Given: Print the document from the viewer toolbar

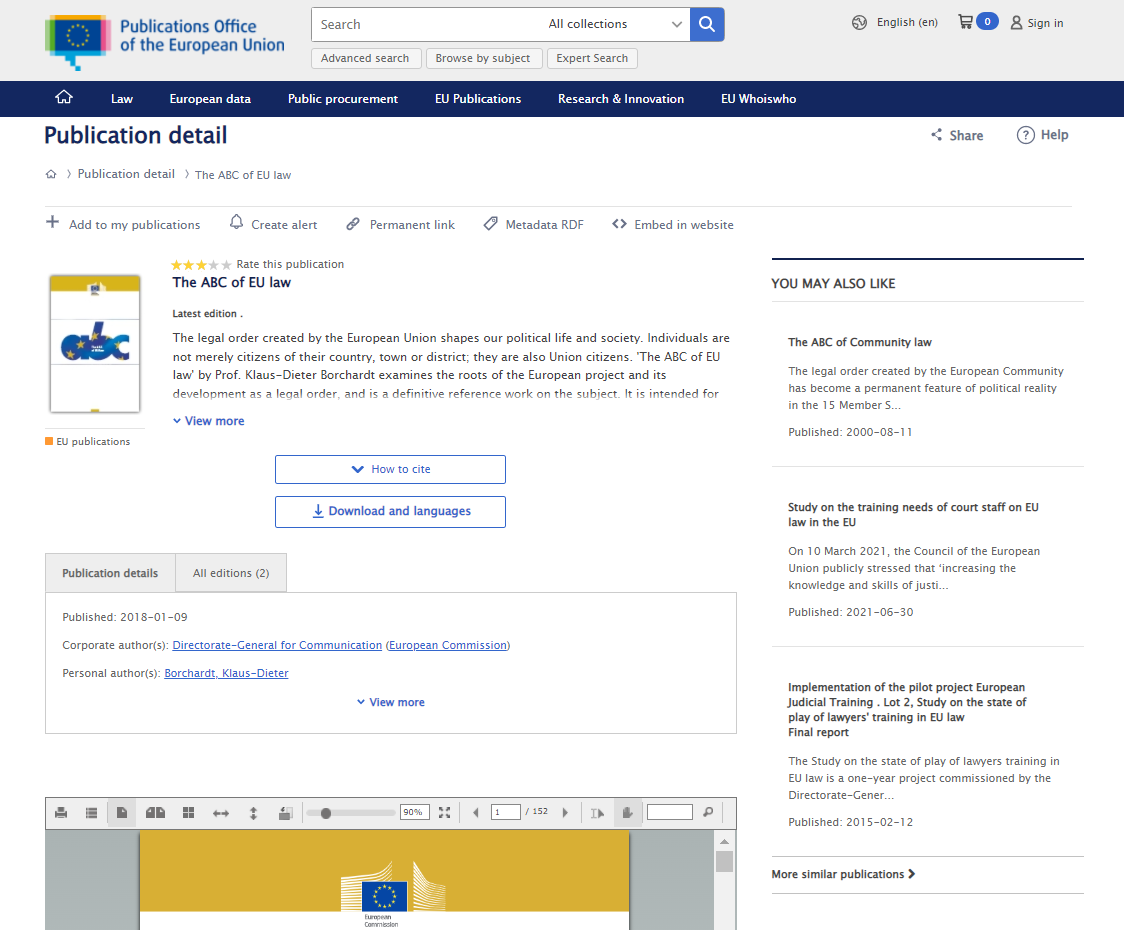Looking at the screenshot, I should pyautogui.click(x=60, y=812).
